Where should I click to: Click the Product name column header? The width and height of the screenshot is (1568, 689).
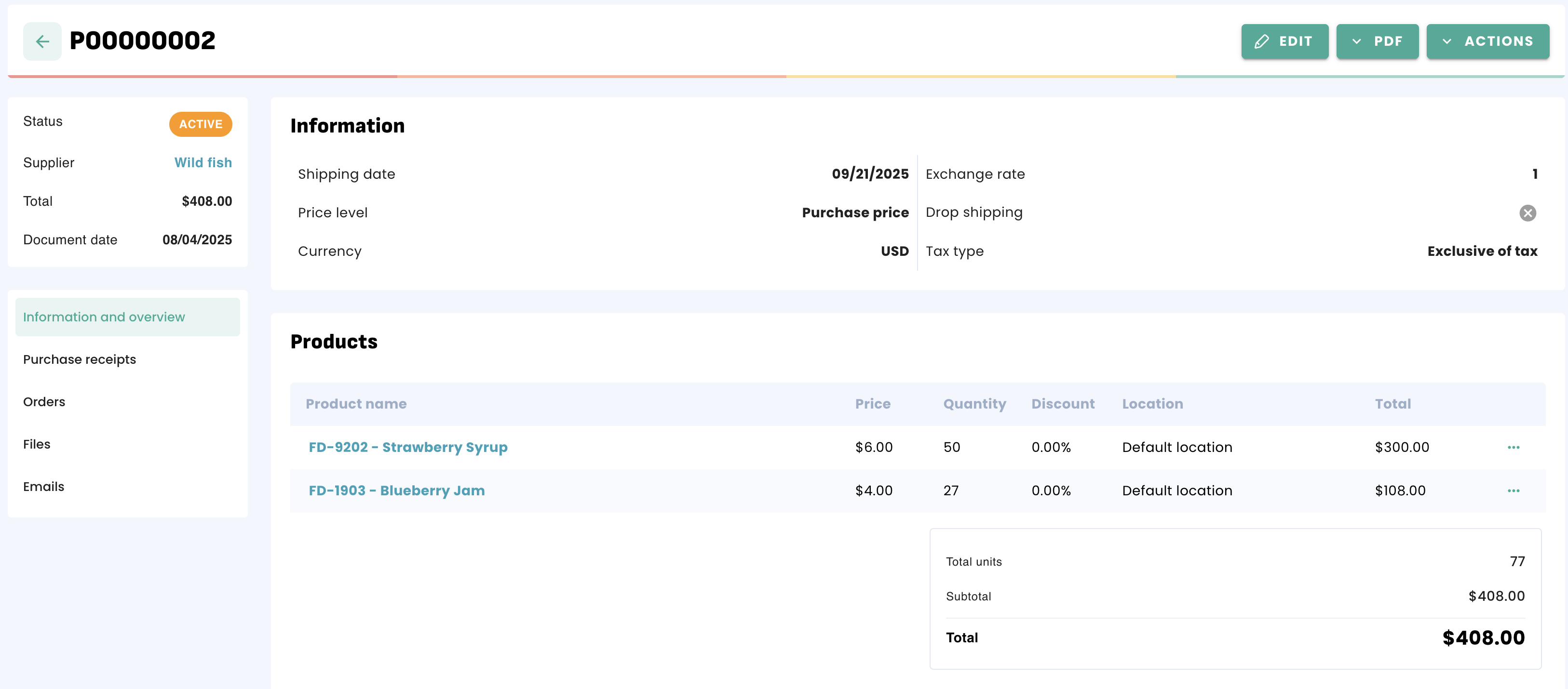coord(355,404)
